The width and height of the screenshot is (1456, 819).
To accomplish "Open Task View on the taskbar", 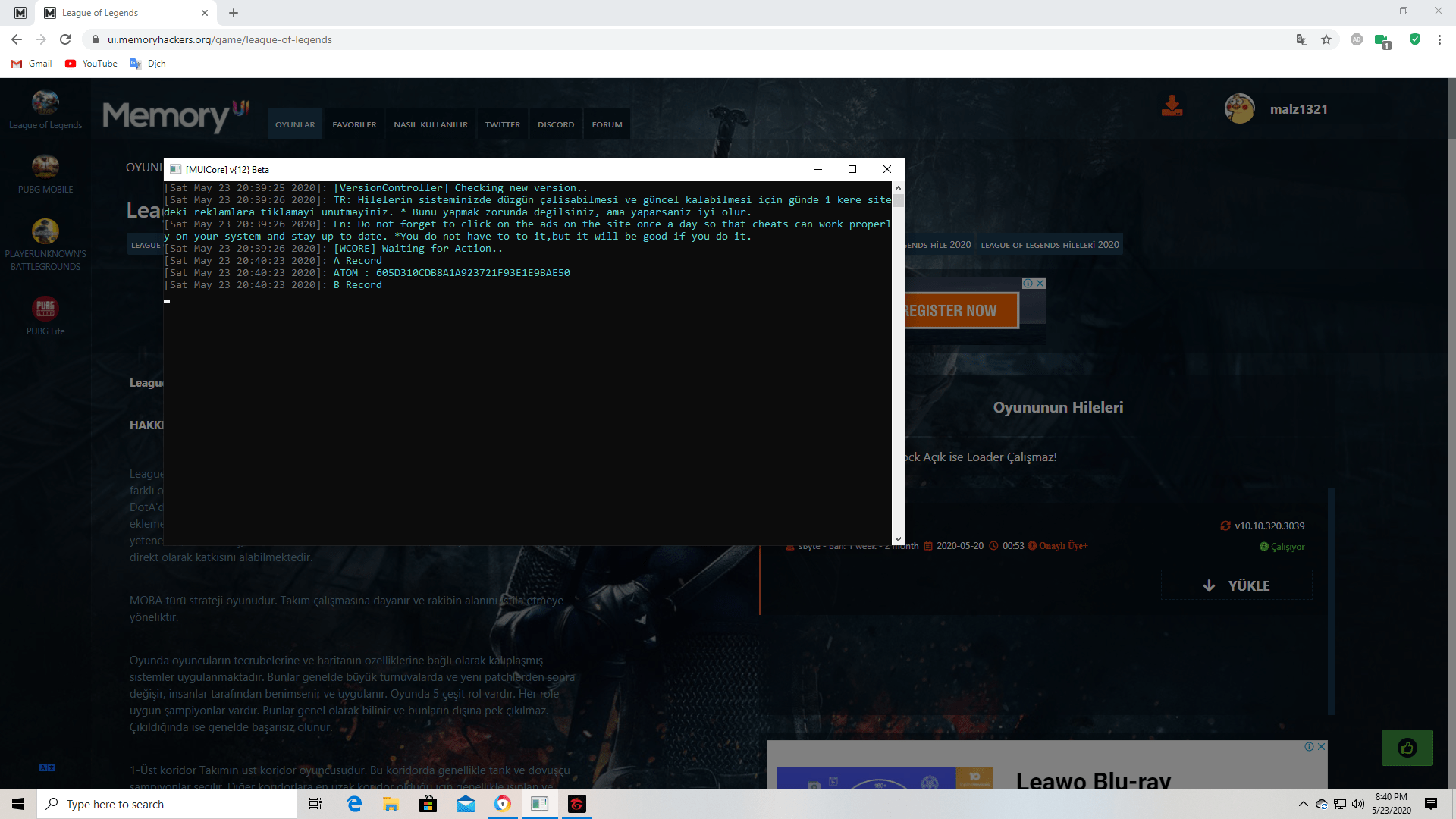I will (315, 804).
